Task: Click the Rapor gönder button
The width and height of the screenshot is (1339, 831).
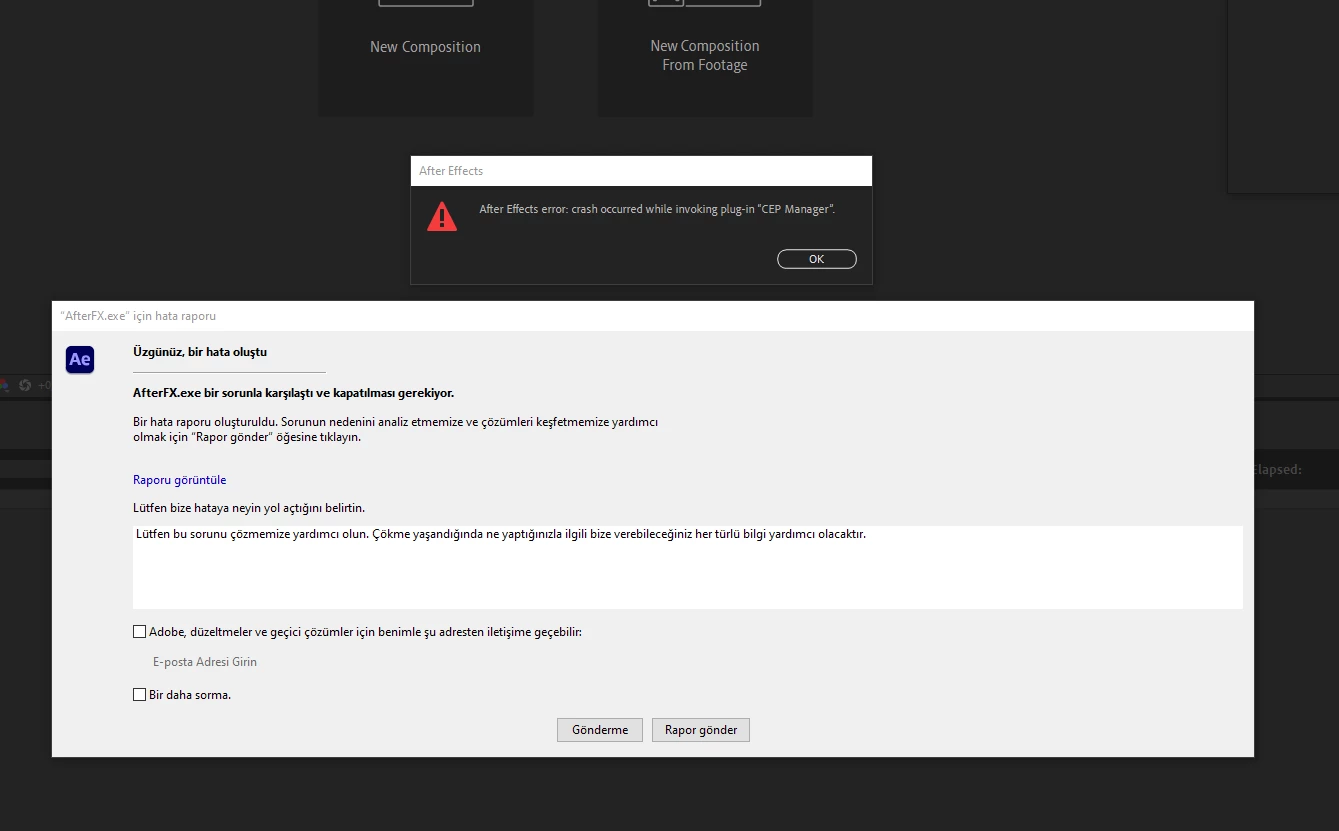Action: (x=701, y=730)
